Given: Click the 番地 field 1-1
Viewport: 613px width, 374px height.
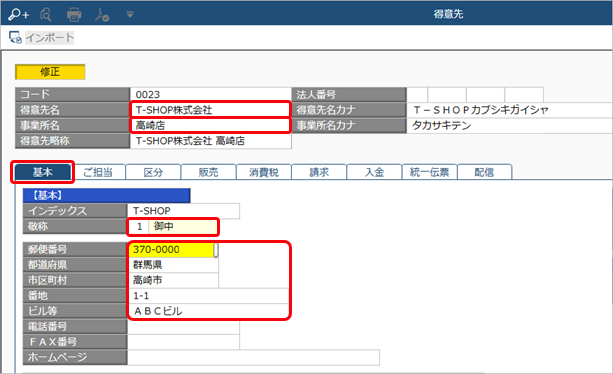Looking at the screenshot, I should tap(209, 296).
